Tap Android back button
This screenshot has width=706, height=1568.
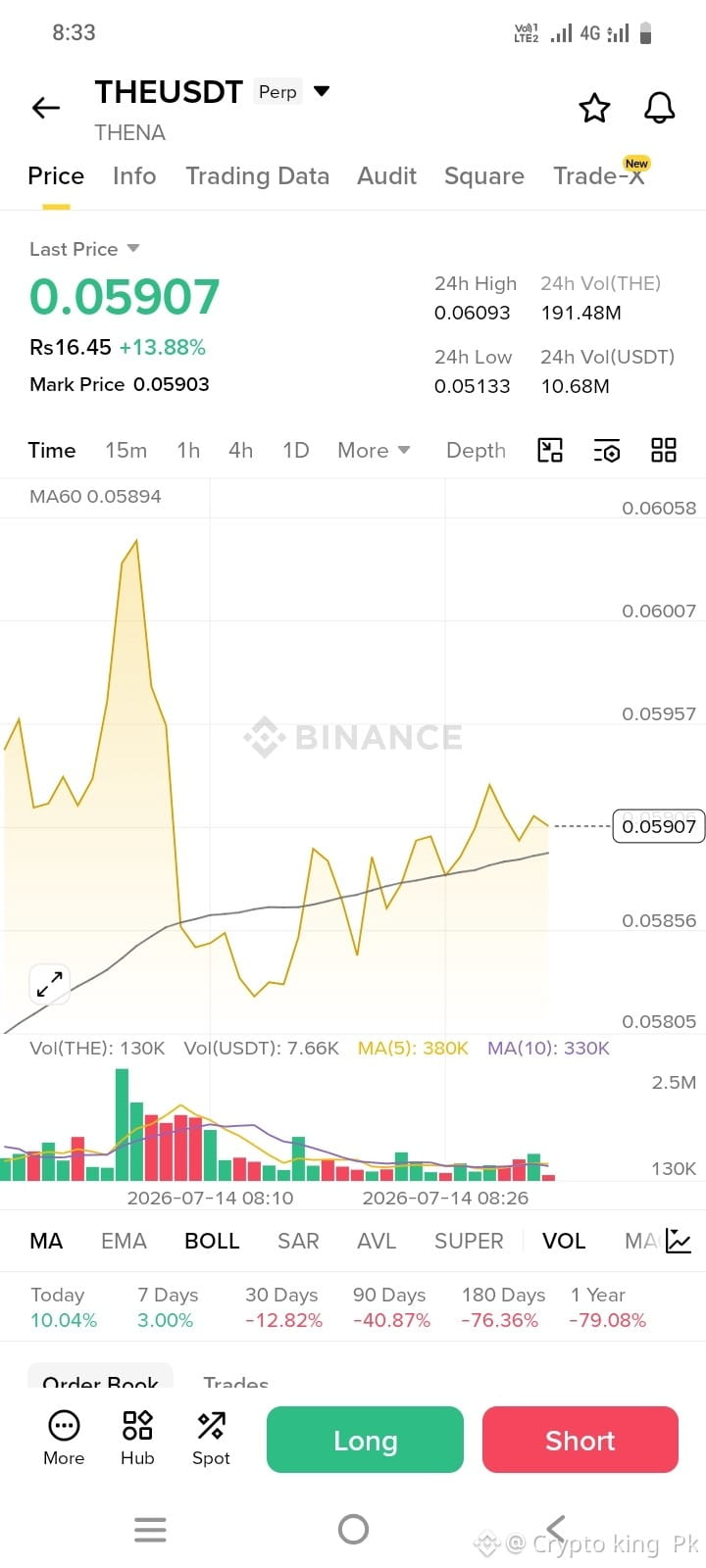pos(556,1529)
